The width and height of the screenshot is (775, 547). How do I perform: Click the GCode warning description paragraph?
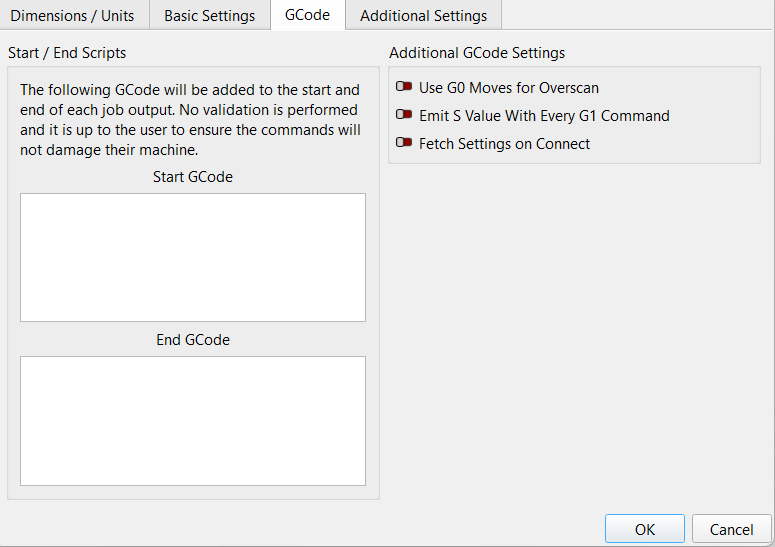(190, 120)
